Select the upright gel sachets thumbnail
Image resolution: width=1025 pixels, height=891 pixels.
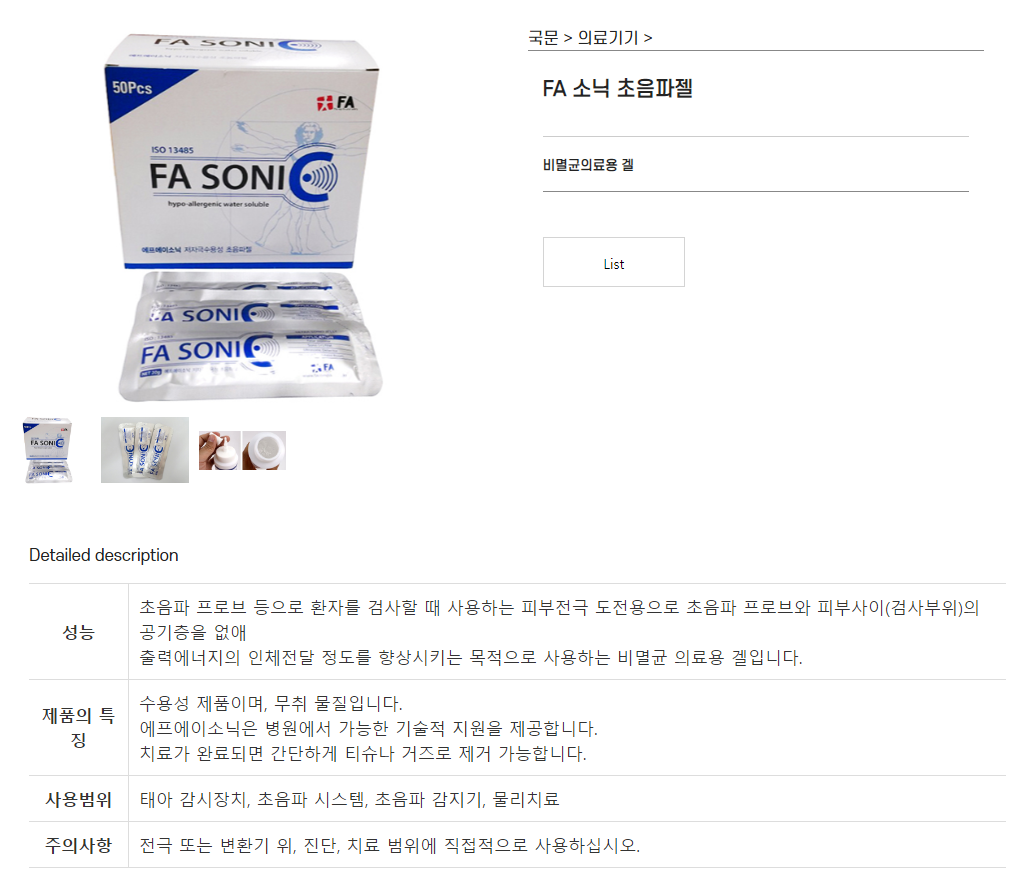click(144, 450)
